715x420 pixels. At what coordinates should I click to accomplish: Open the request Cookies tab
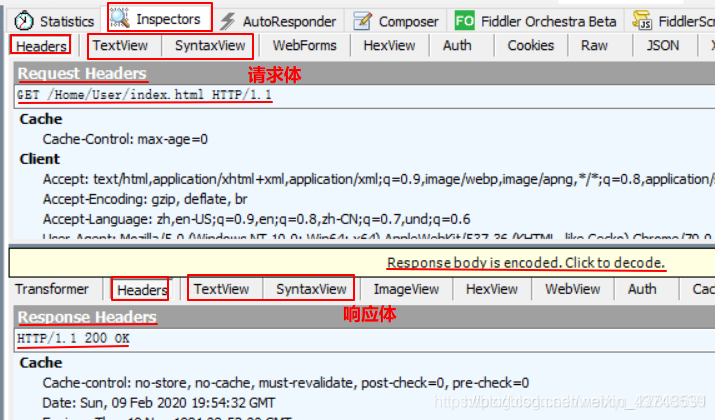click(531, 46)
